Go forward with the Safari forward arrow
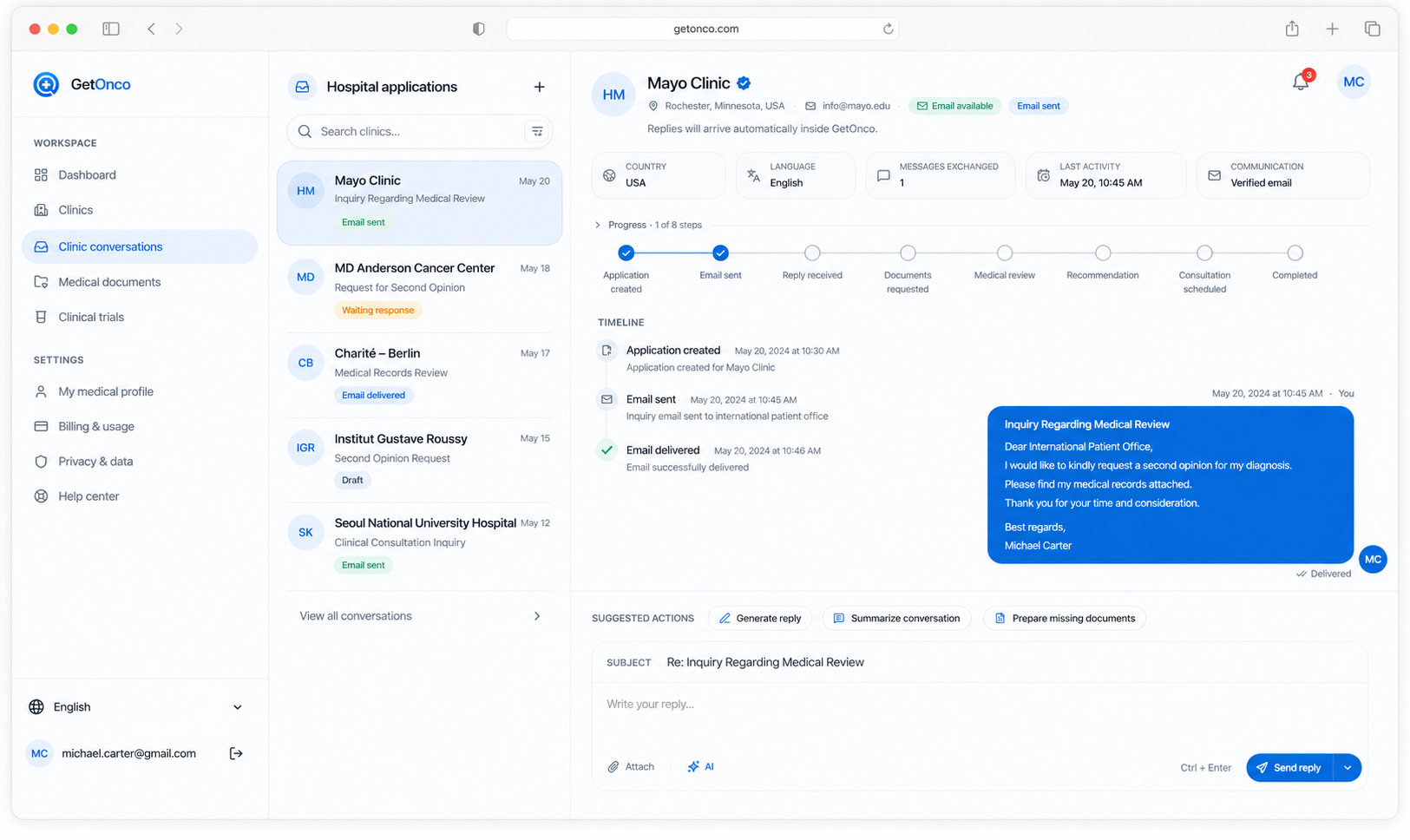 (x=179, y=29)
